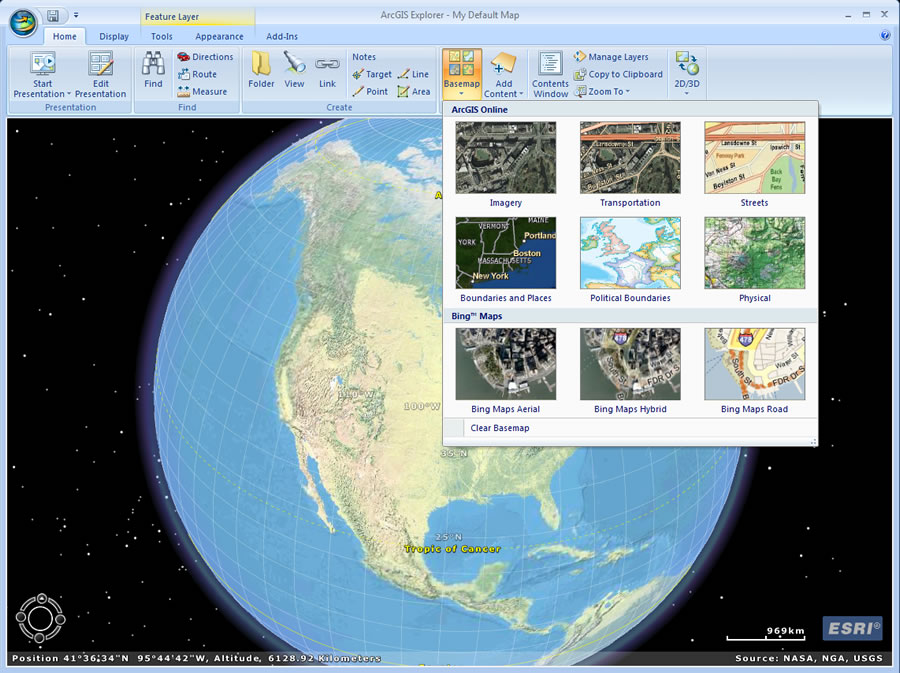Image resolution: width=900 pixels, height=673 pixels.
Task: Open the help question mark icon
Action: click(x=885, y=36)
